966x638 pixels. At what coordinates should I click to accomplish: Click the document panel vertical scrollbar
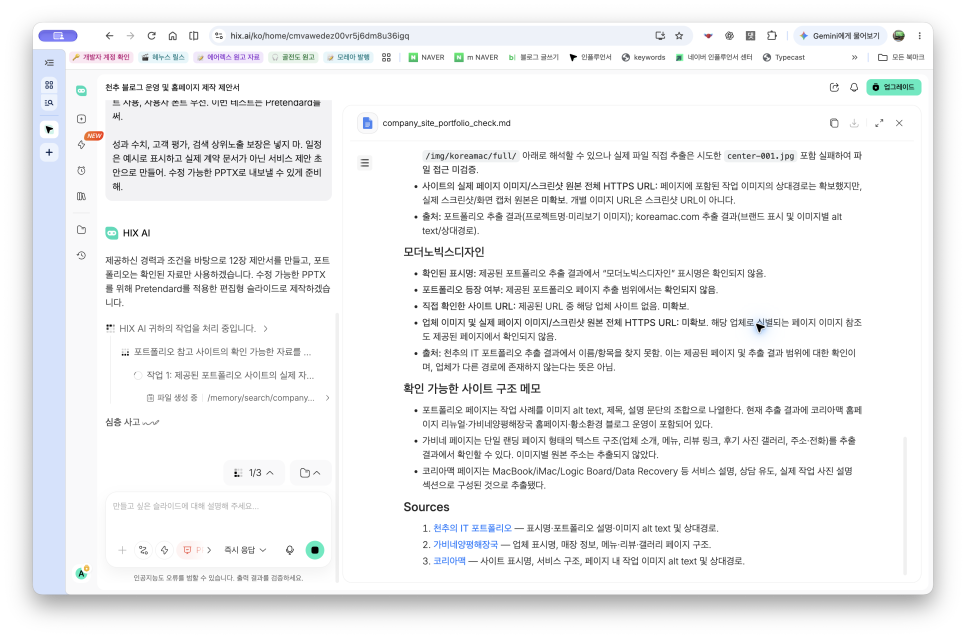905,505
